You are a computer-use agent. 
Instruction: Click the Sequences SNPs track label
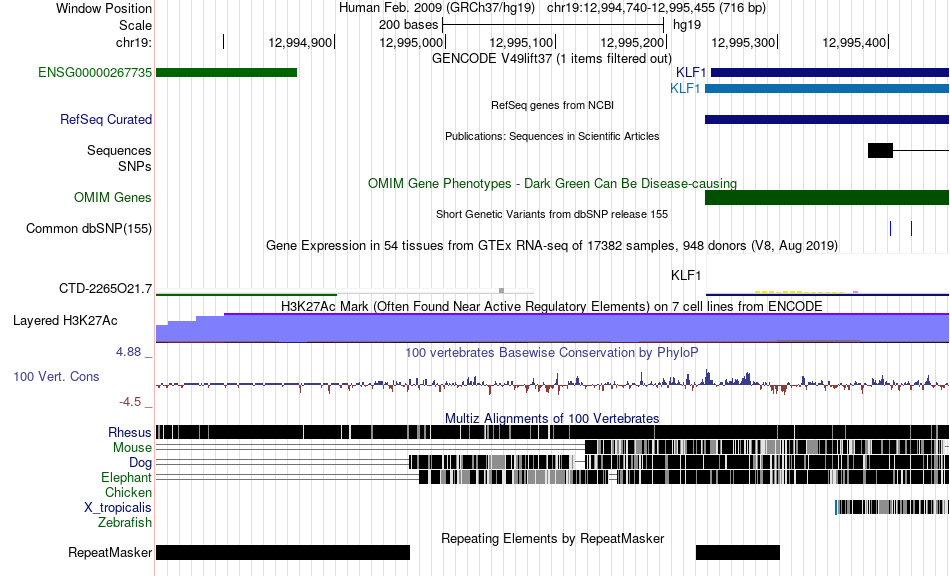[119, 158]
